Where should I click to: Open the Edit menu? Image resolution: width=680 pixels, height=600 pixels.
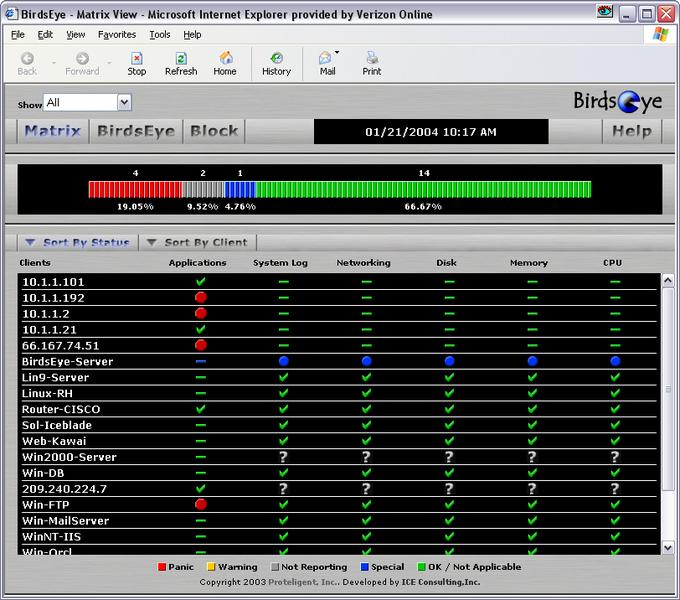click(45, 35)
